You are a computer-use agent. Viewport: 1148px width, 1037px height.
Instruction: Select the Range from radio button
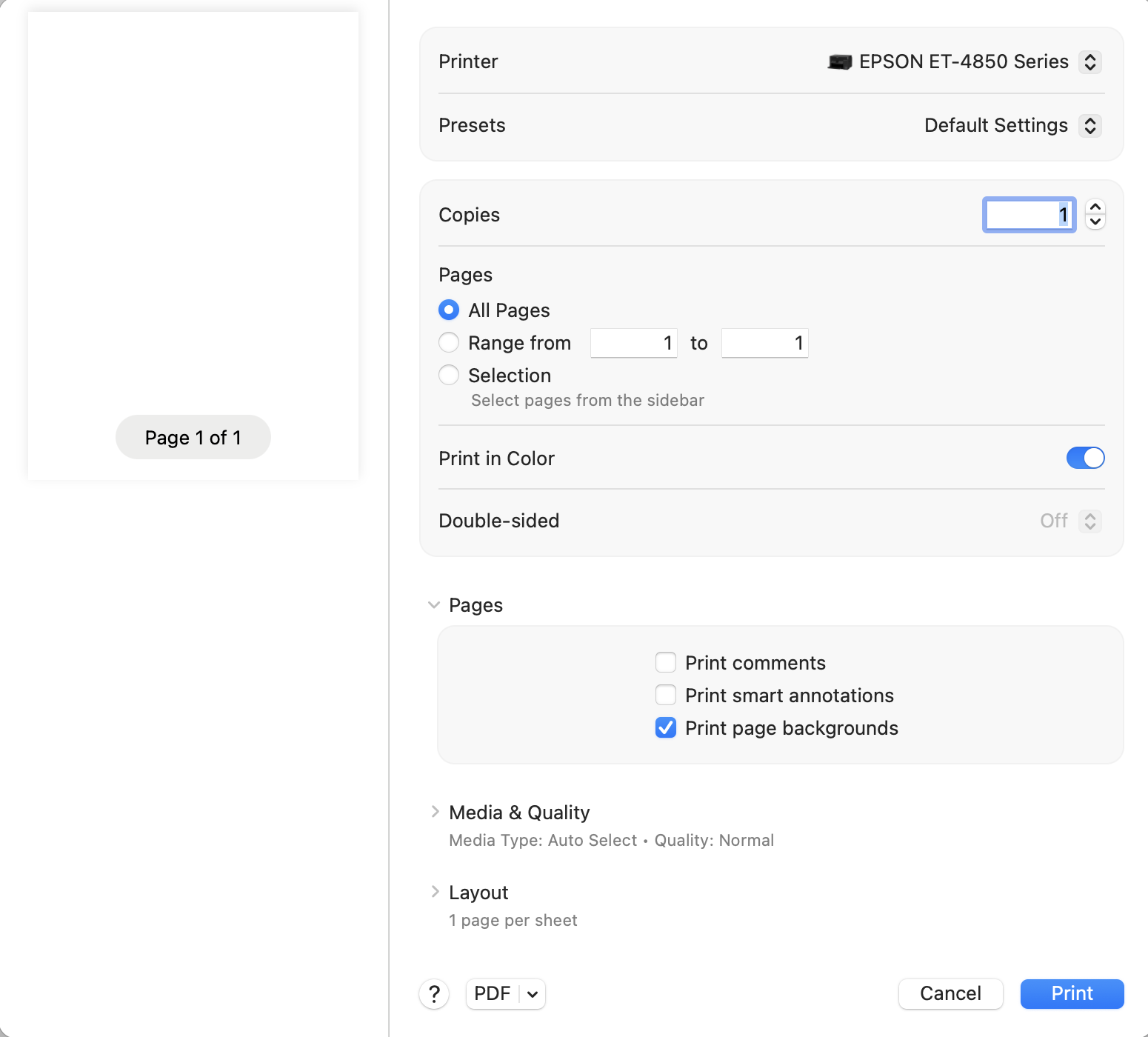coord(449,342)
